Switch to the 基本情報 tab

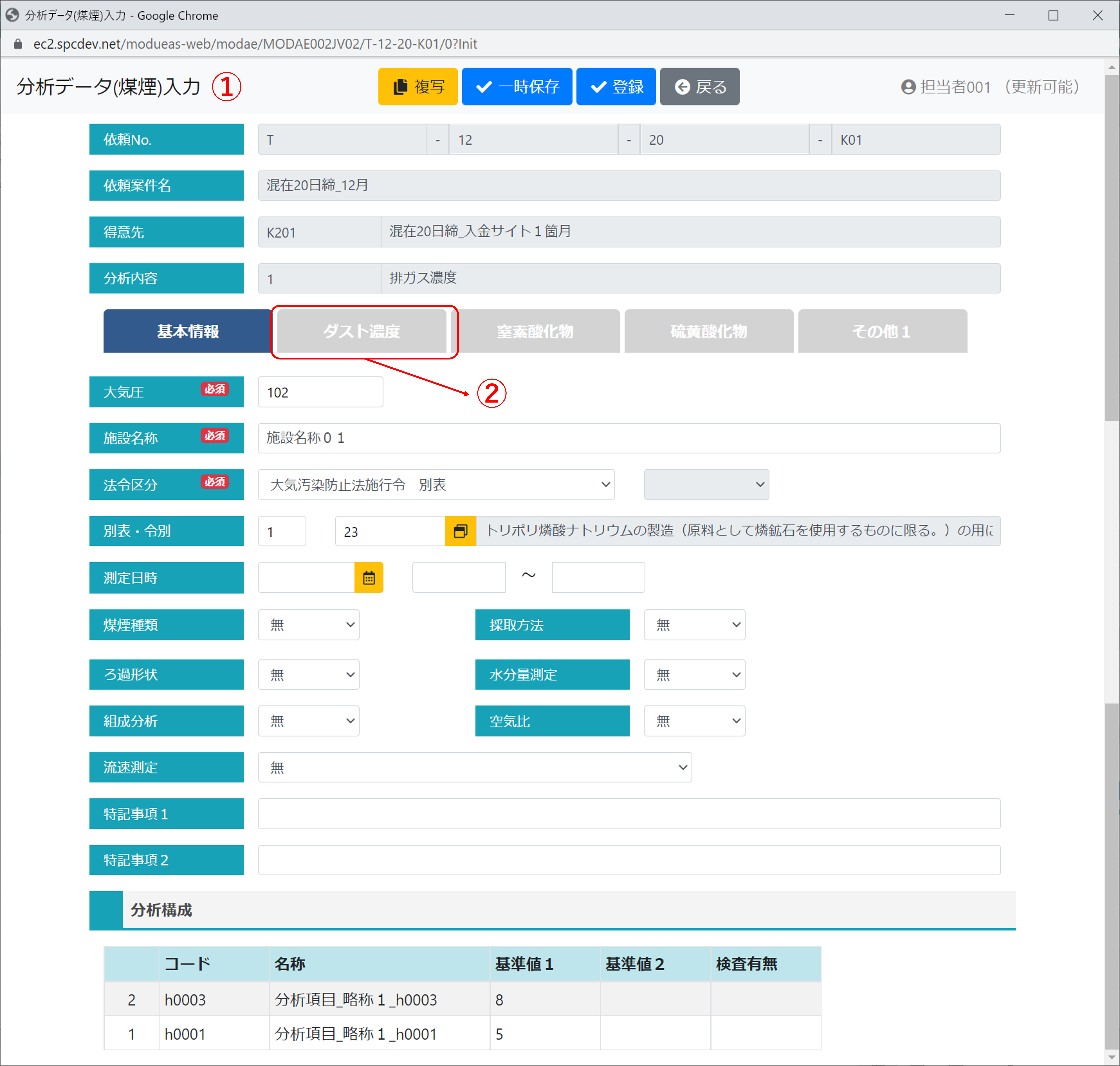point(187,331)
